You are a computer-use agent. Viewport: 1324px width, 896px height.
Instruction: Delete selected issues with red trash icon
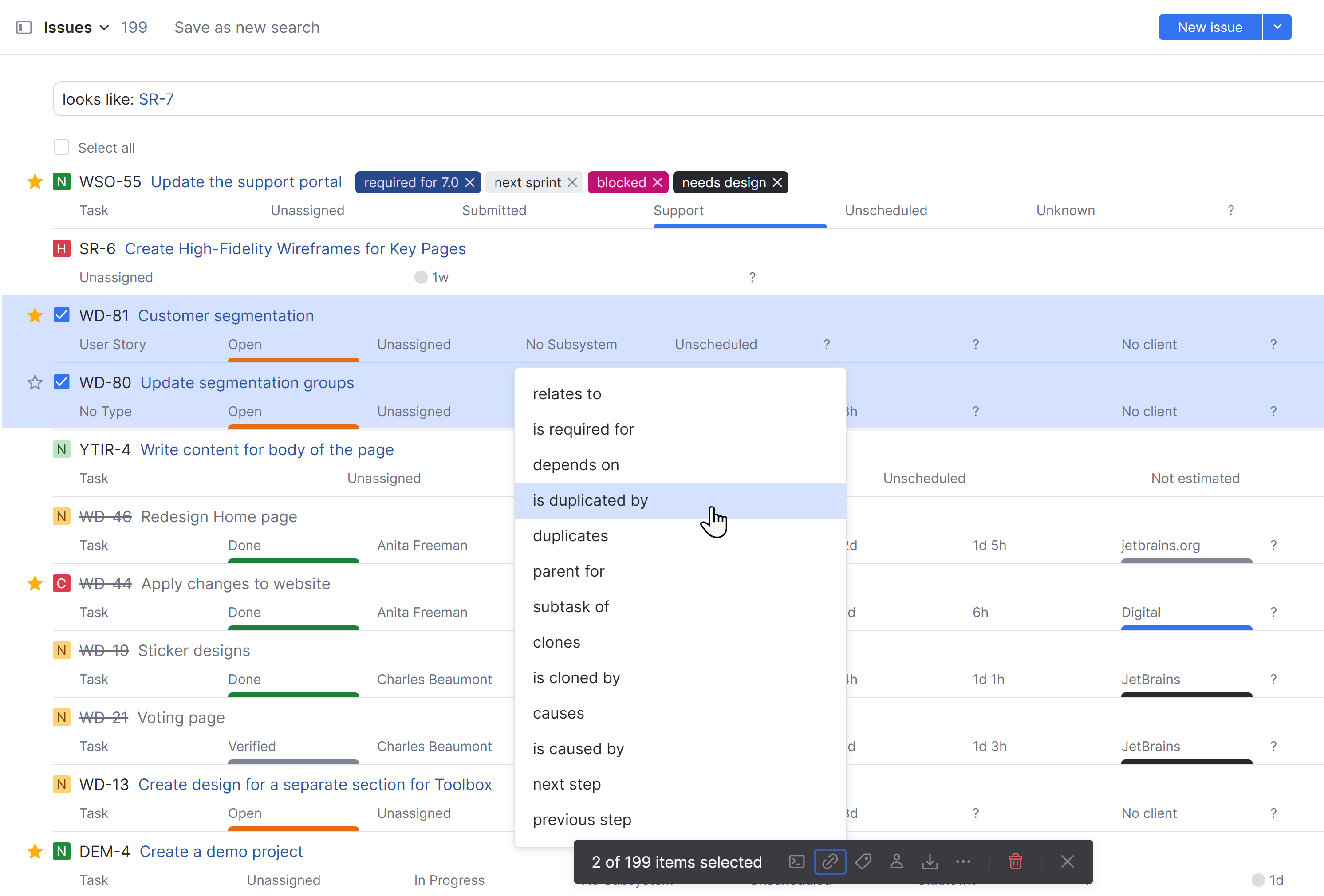pos(1015,861)
